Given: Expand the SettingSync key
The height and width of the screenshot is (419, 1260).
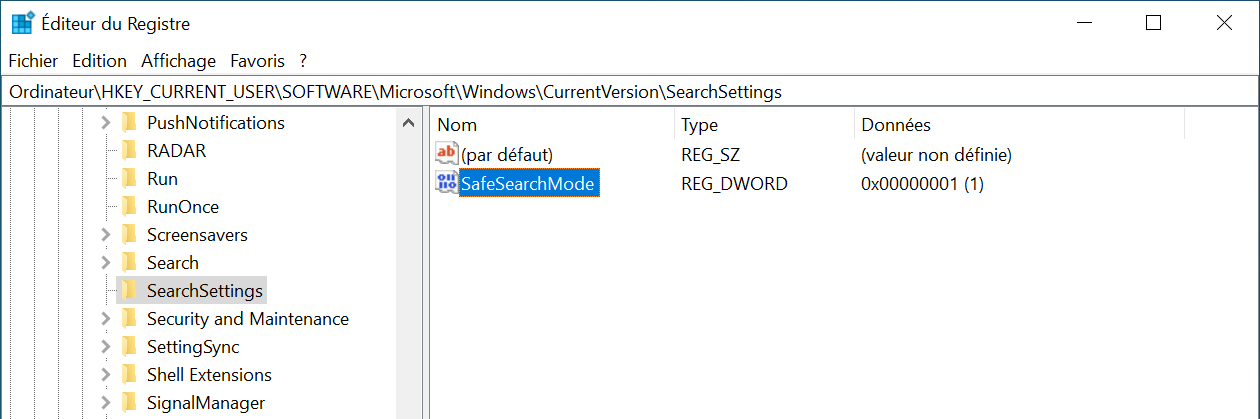Looking at the screenshot, I should (x=106, y=347).
